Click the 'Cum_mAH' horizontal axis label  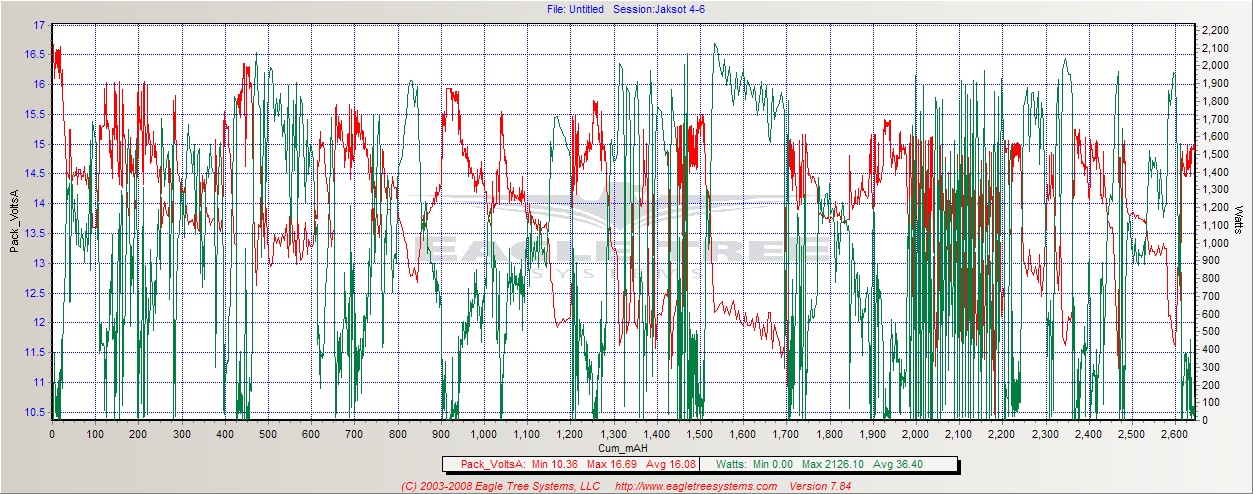tap(625, 447)
